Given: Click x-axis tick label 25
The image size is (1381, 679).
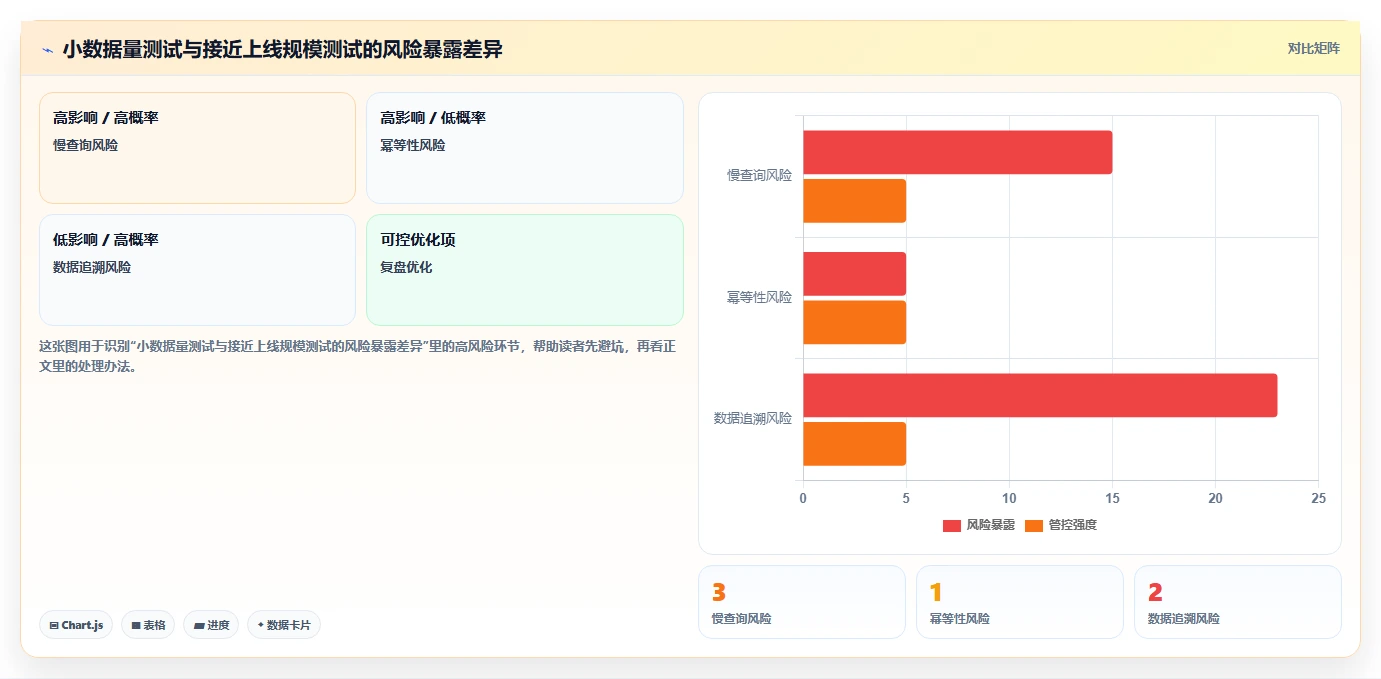Looking at the screenshot, I should pyautogui.click(x=1318, y=498).
